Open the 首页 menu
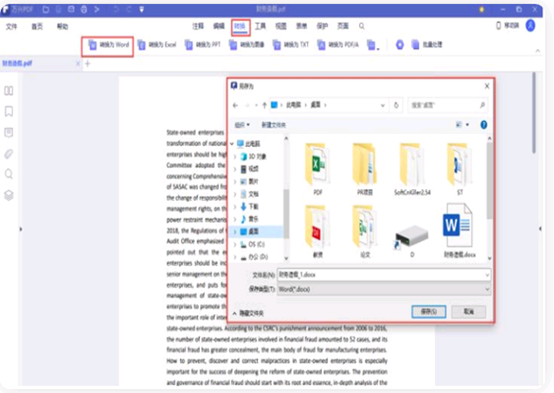This screenshot has height=393, width=554. 37,27
